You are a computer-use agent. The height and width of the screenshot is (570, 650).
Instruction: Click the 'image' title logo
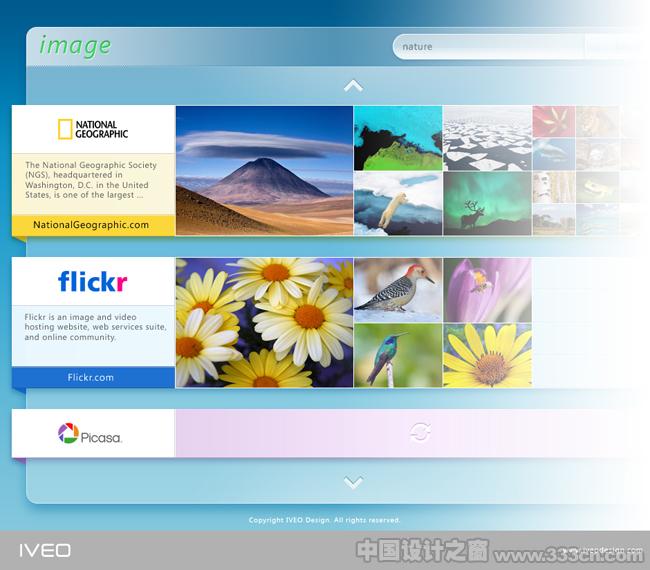click(x=75, y=46)
